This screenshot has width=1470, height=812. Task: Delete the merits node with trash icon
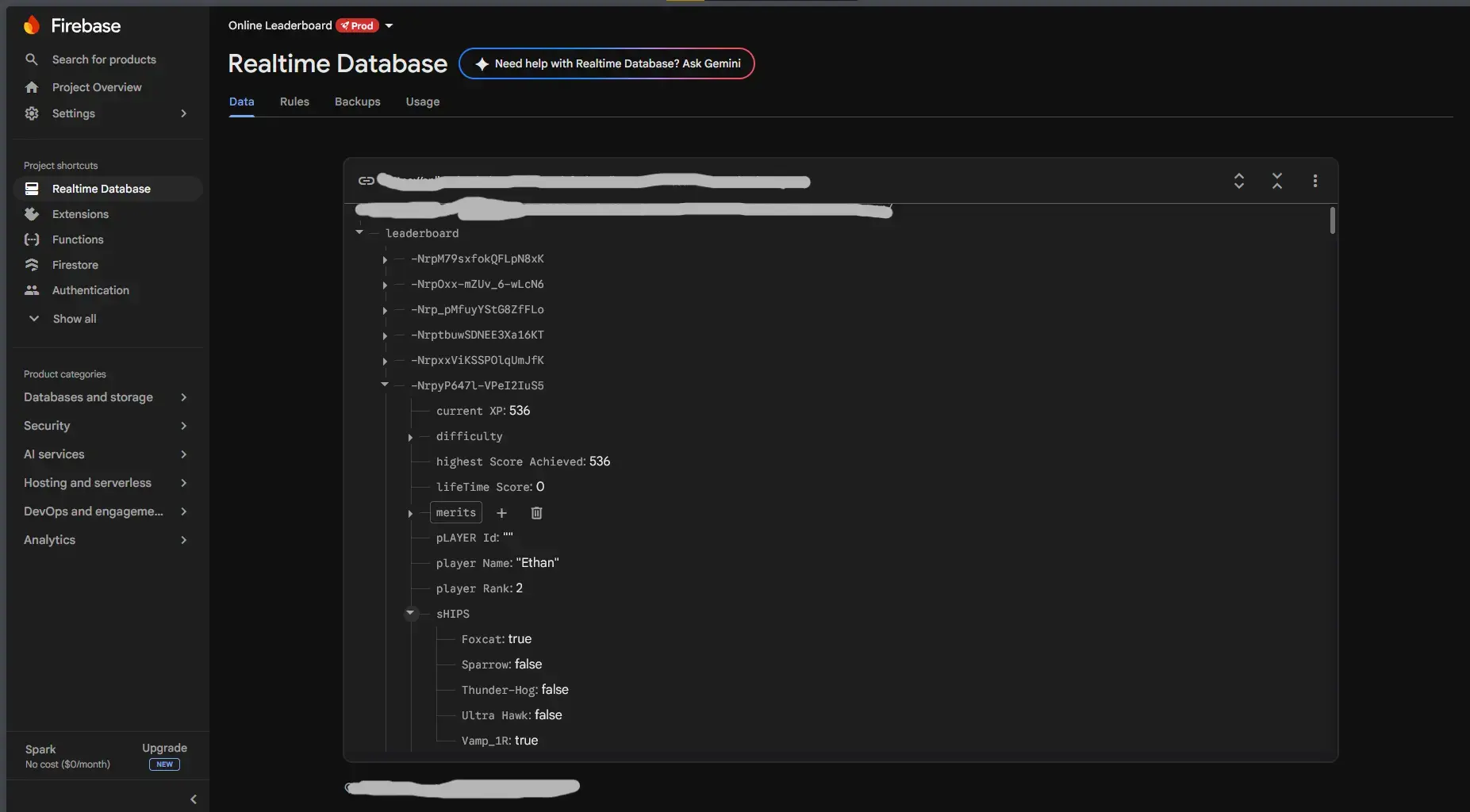point(536,513)
